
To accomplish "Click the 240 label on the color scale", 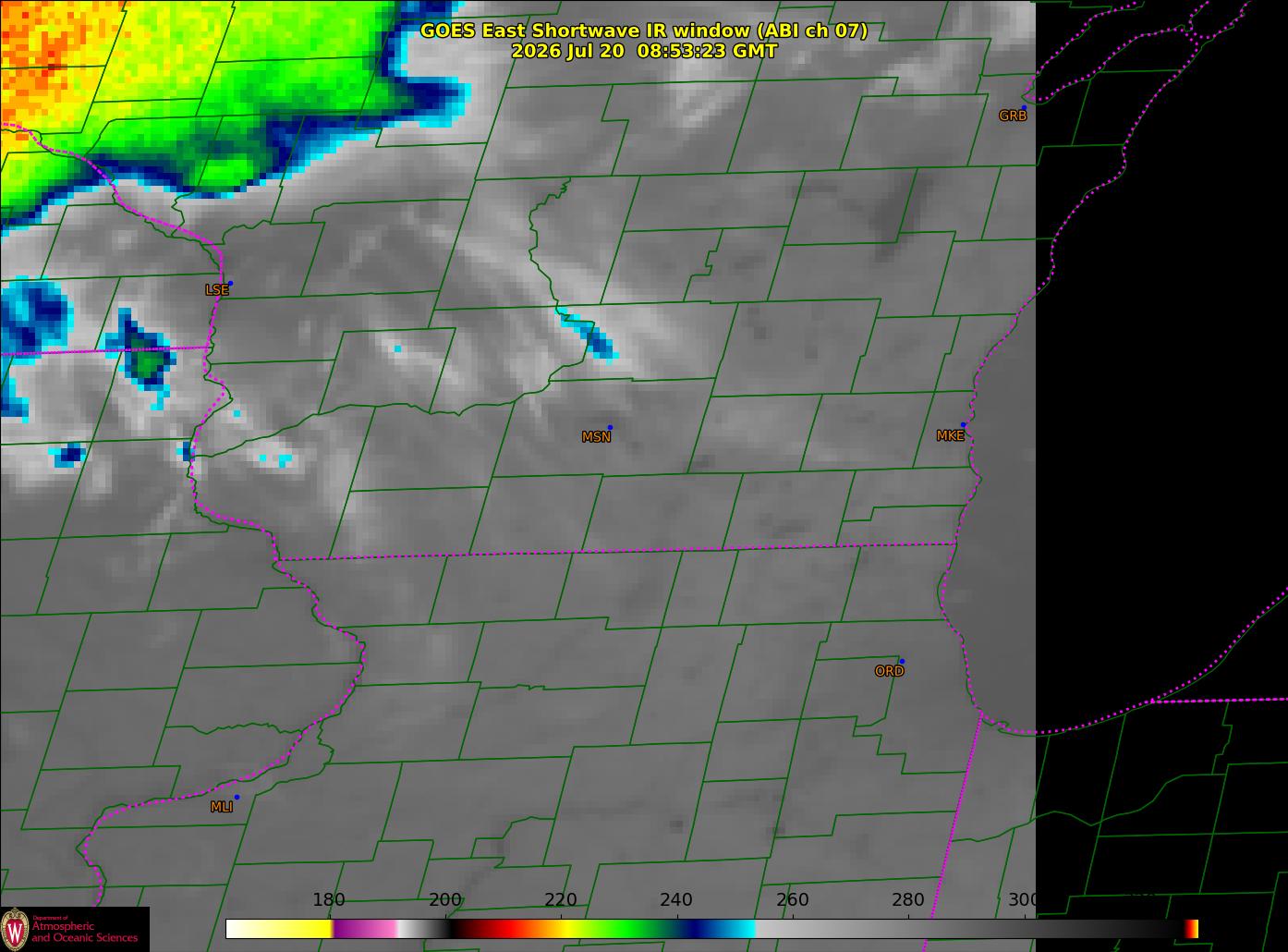I will click(x=676, y=900).
